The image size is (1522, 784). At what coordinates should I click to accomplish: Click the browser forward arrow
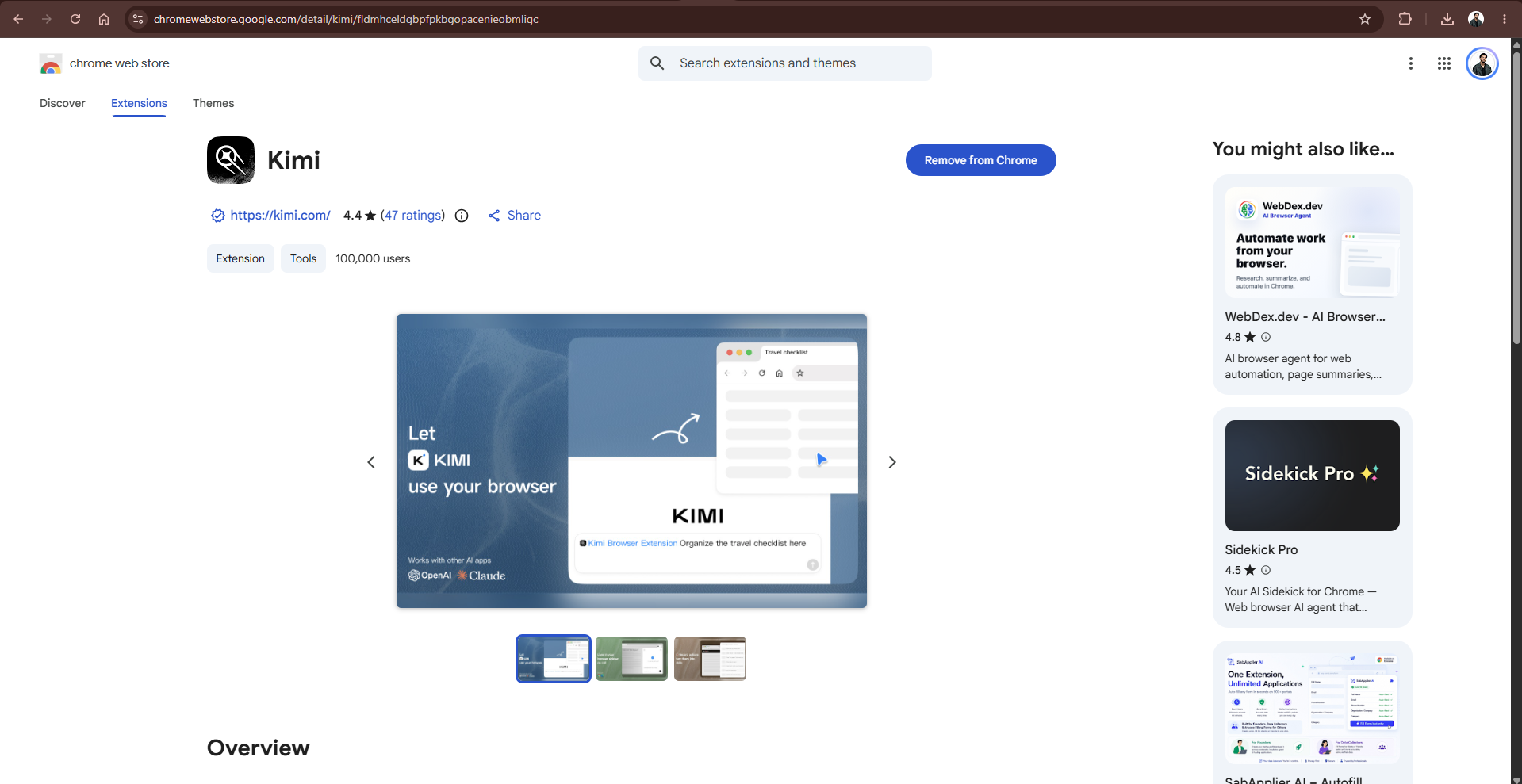click(x=47, y=19)
